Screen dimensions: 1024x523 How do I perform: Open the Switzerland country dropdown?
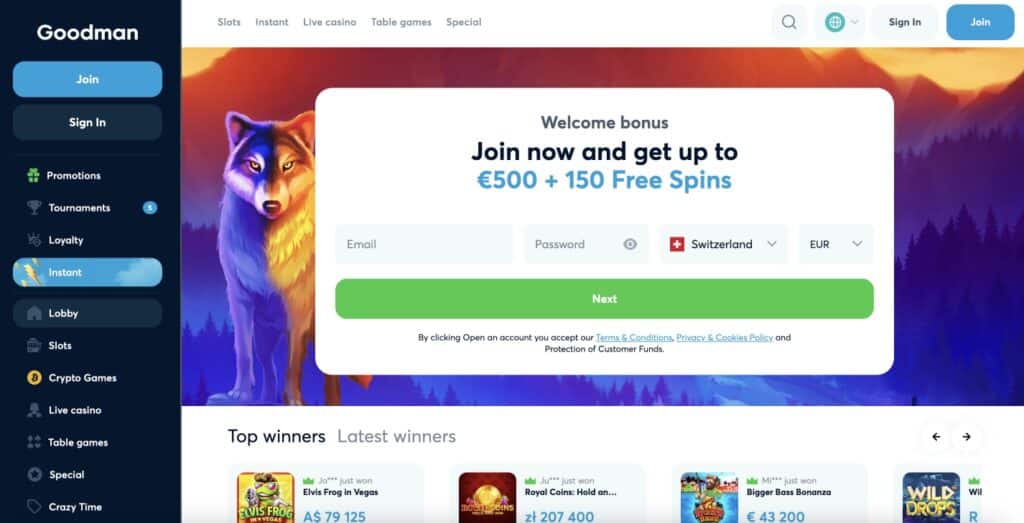(x=724, y=244)
